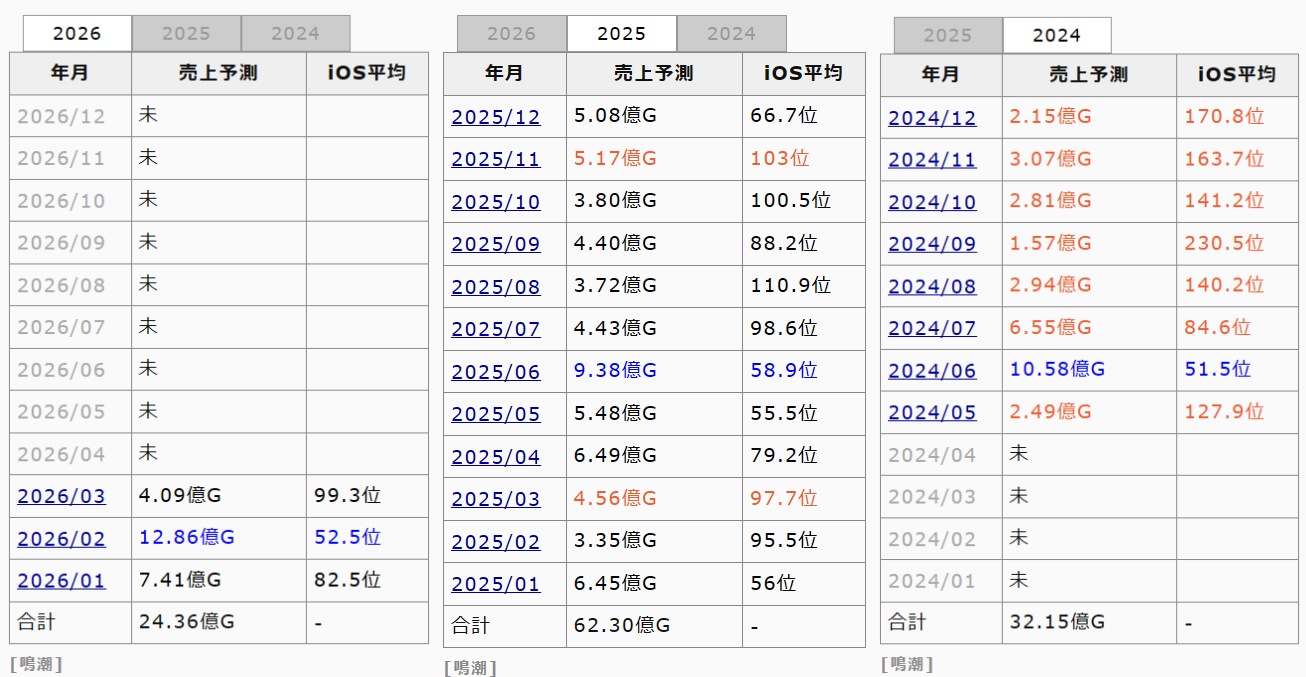
Task: Open the 2025/06 month link
Action: click(x=495, y=372)
